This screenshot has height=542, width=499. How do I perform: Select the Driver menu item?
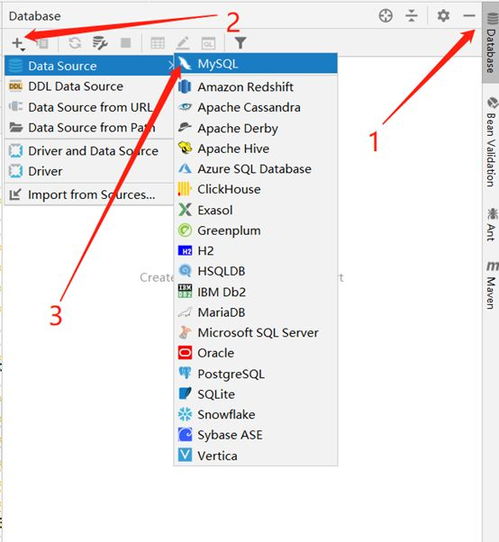[x=89, y=171]
